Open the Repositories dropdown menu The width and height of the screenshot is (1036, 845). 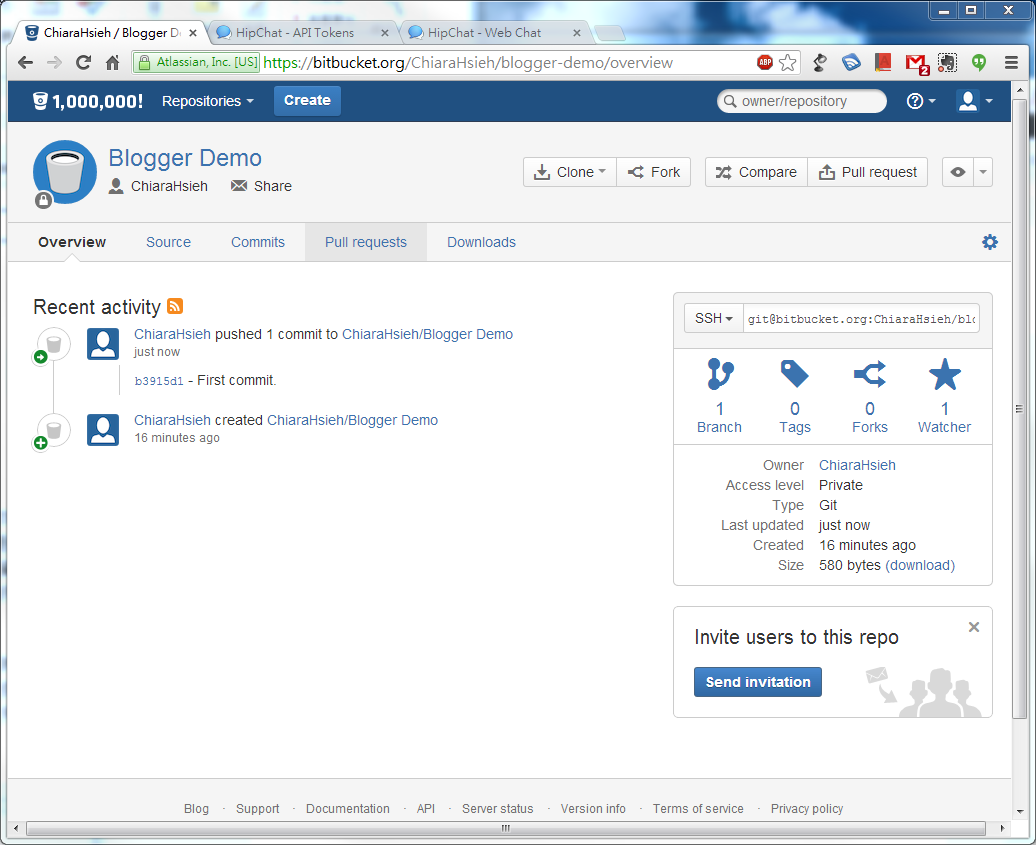click(x=207, y=101)
